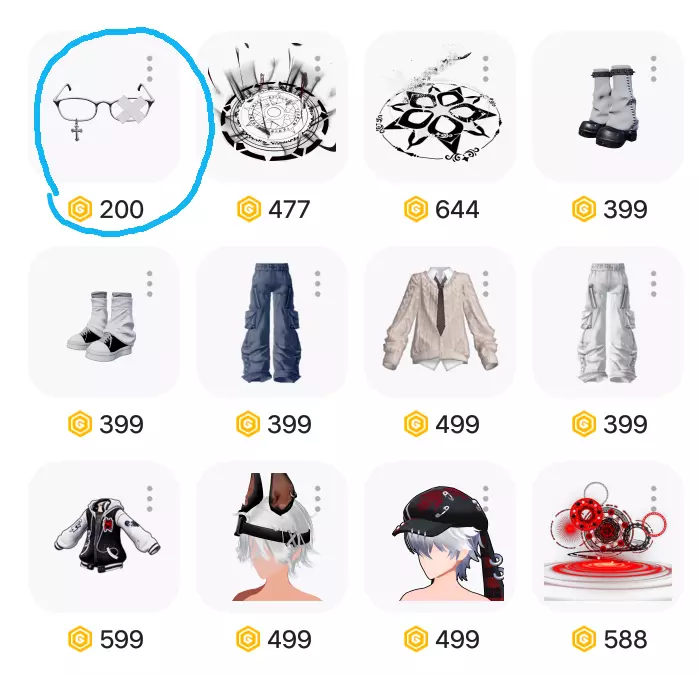Open options menu for the glasses item
This screenshot has width=698, height=677.
(x=150, y=69)
